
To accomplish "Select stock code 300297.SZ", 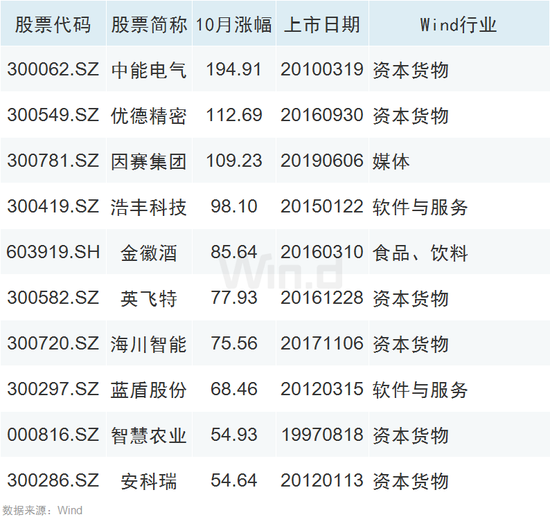I will point(53,389).
